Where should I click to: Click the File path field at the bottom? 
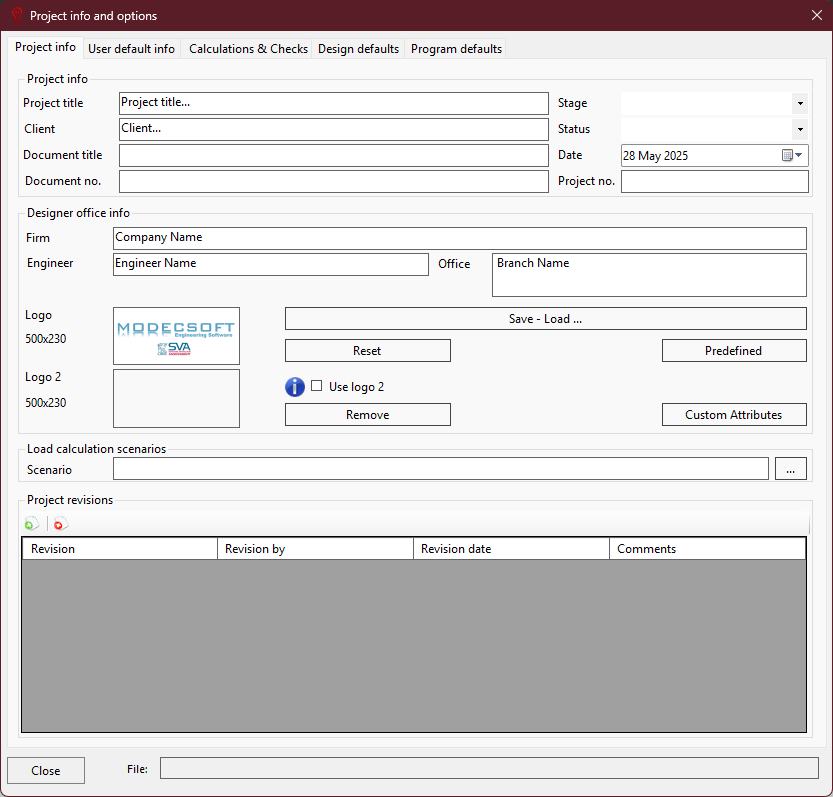click(489, 768)
